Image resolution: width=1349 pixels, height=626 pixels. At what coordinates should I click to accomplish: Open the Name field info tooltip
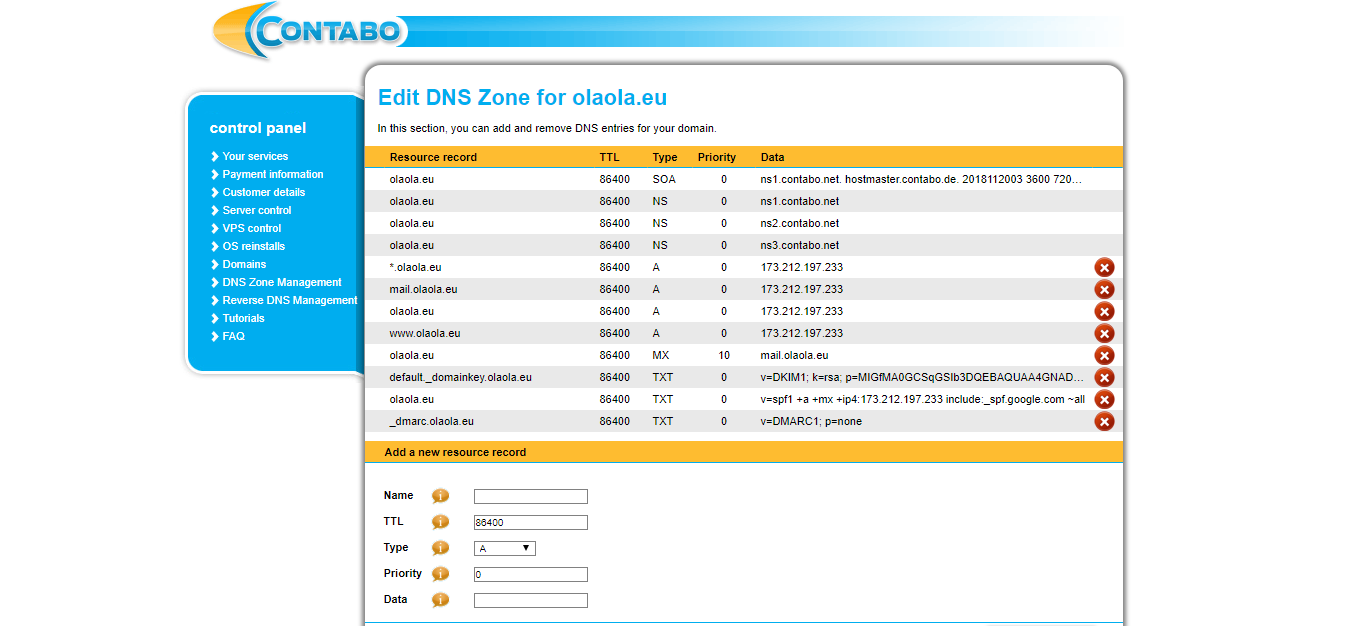click(439, 495)
